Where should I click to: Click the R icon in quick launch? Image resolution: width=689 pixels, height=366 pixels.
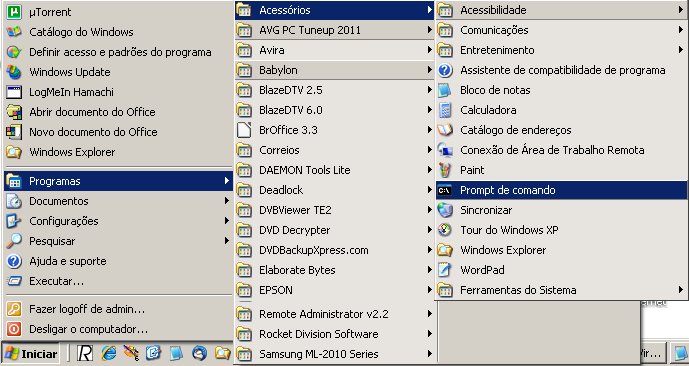(85, 353)
